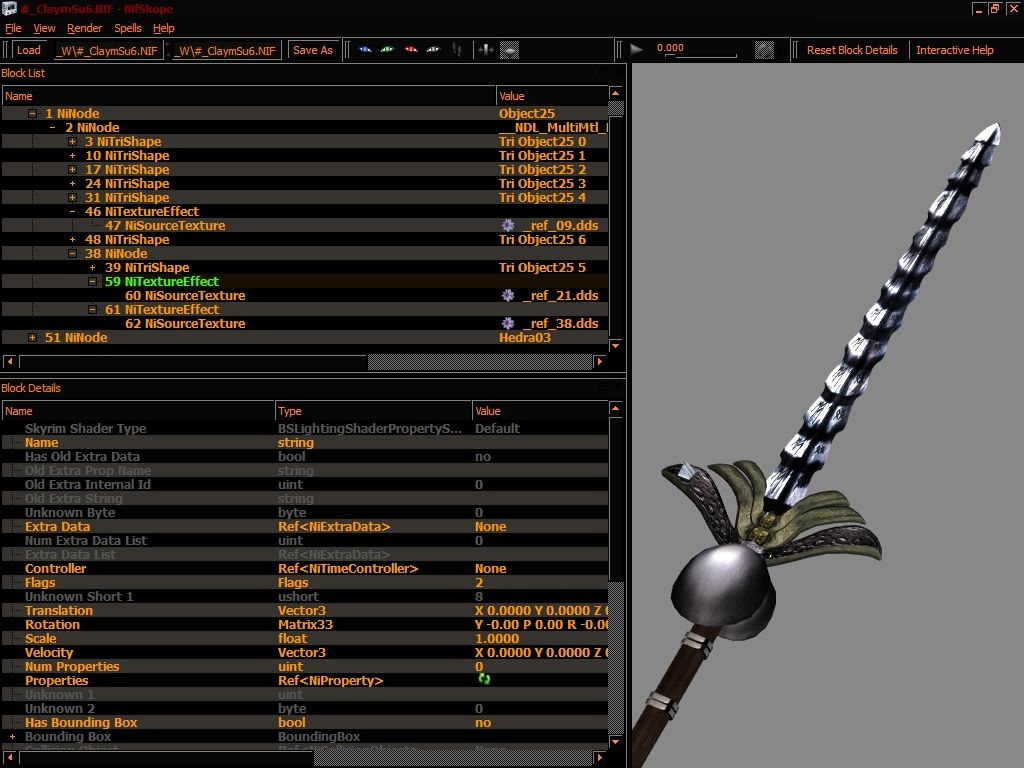Open the Render menu
Image resolution: width=1024 pixels, height=768 pixels.
84,28
